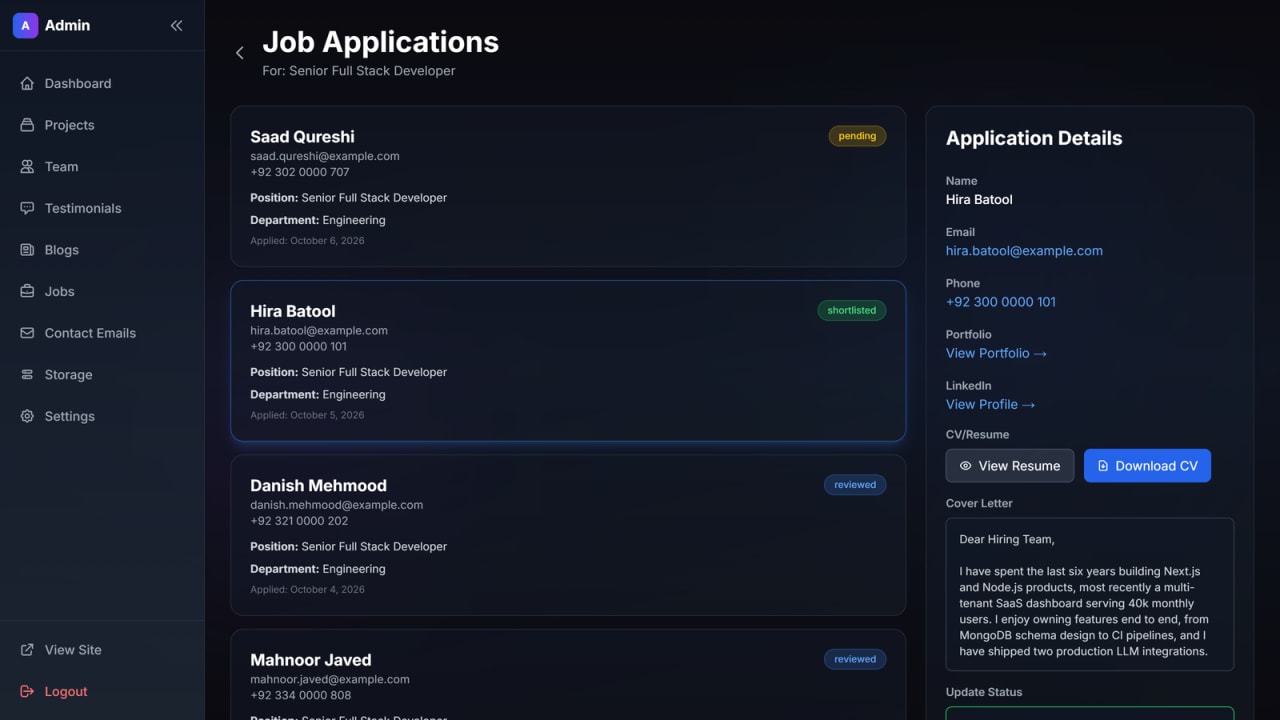Click the Admin logo badge
Screen dimensions: 1280x720
click(25, 25)
